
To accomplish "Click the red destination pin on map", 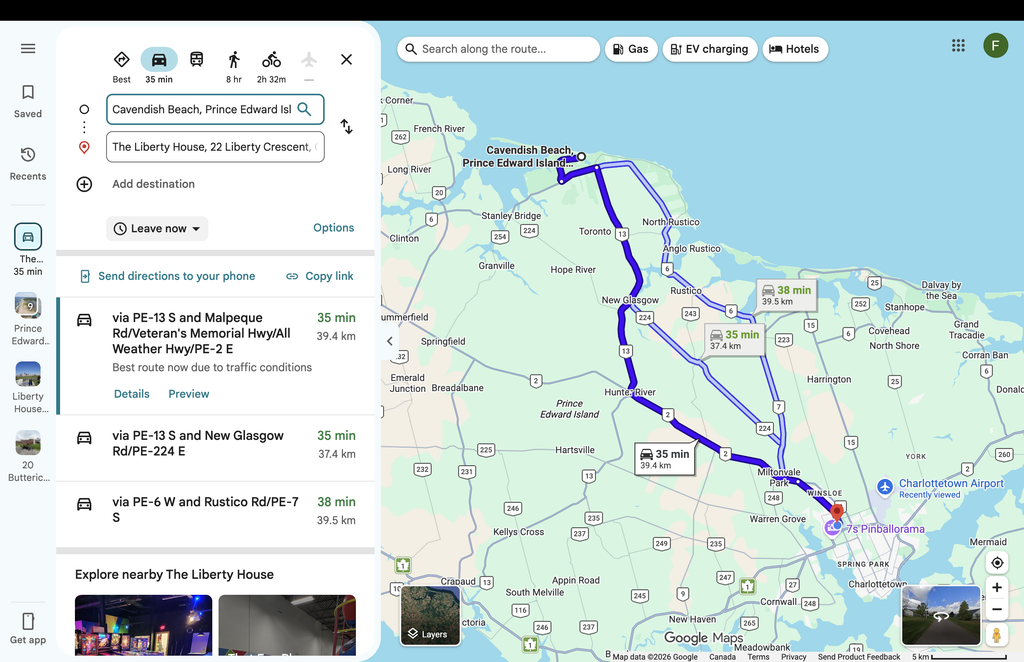I will [837, 512].
